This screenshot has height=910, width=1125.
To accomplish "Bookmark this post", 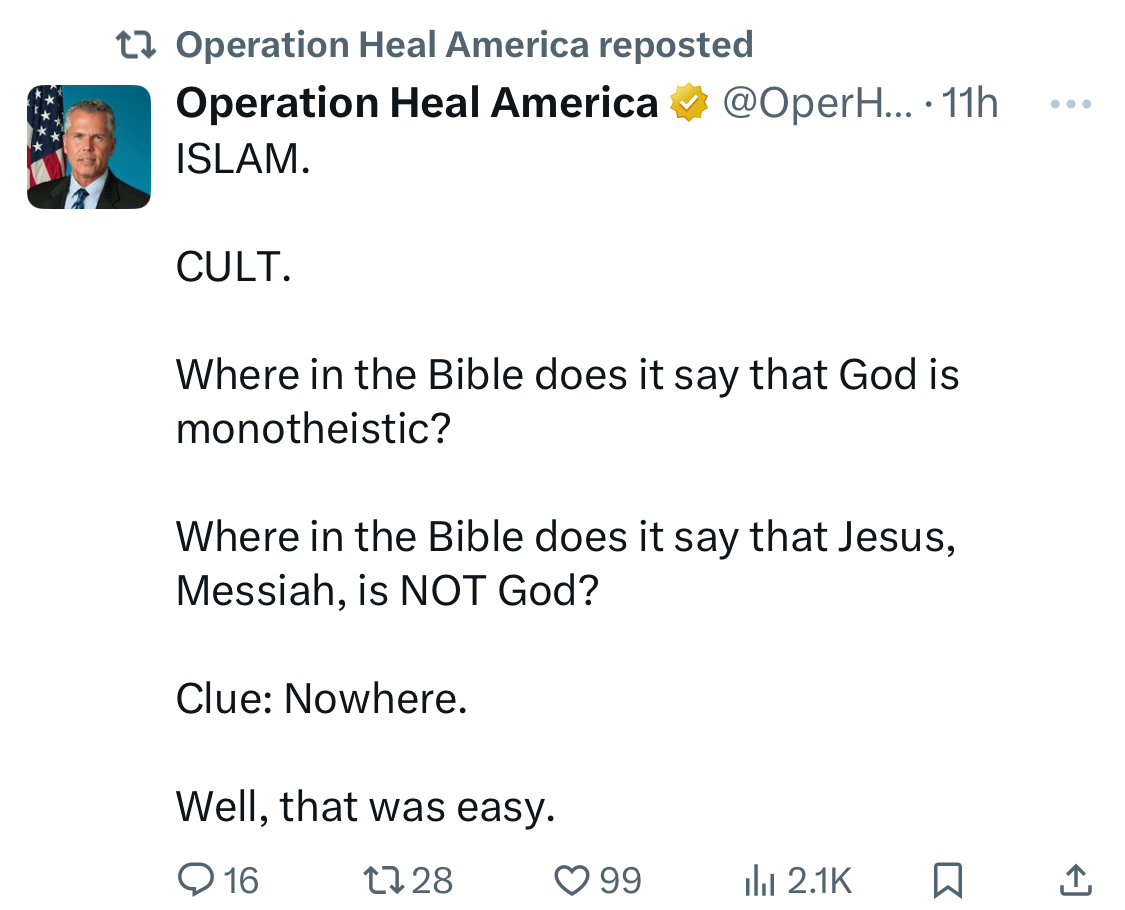I will click(946, 880).
